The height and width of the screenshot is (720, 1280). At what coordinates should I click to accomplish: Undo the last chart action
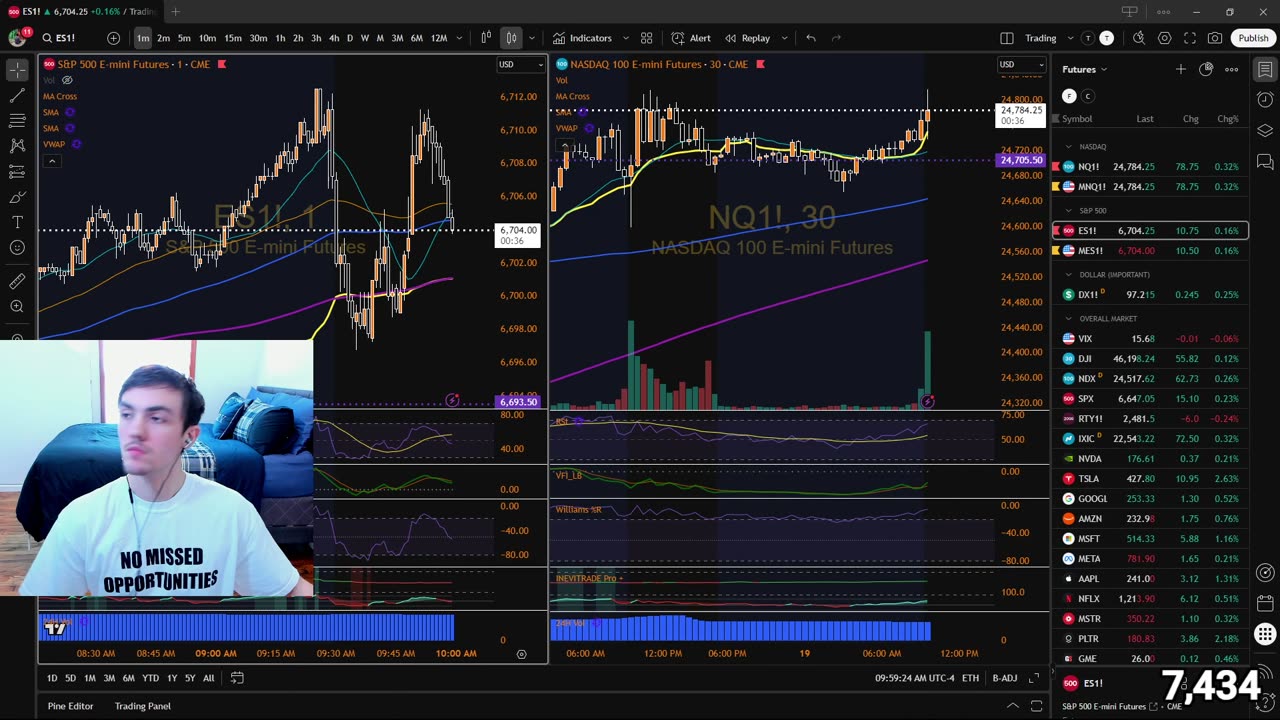coord(811,38)
